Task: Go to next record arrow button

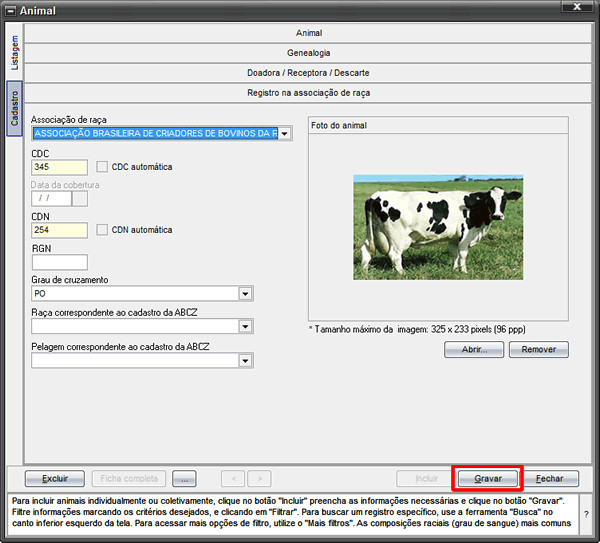Action: click(x=259, y=478)
